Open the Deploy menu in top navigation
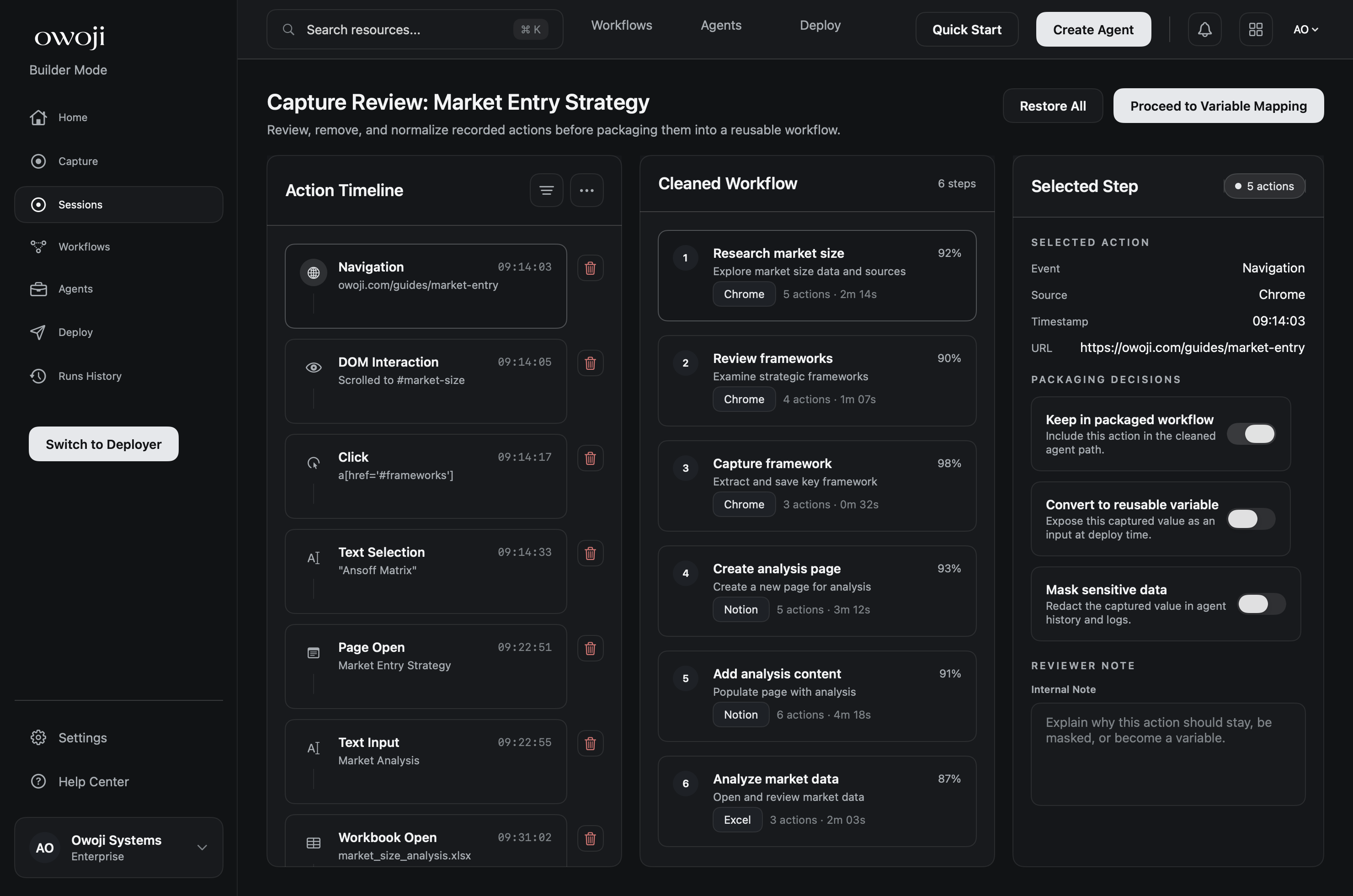Viewport: 1353px width, 896px height. pos(820,25)
